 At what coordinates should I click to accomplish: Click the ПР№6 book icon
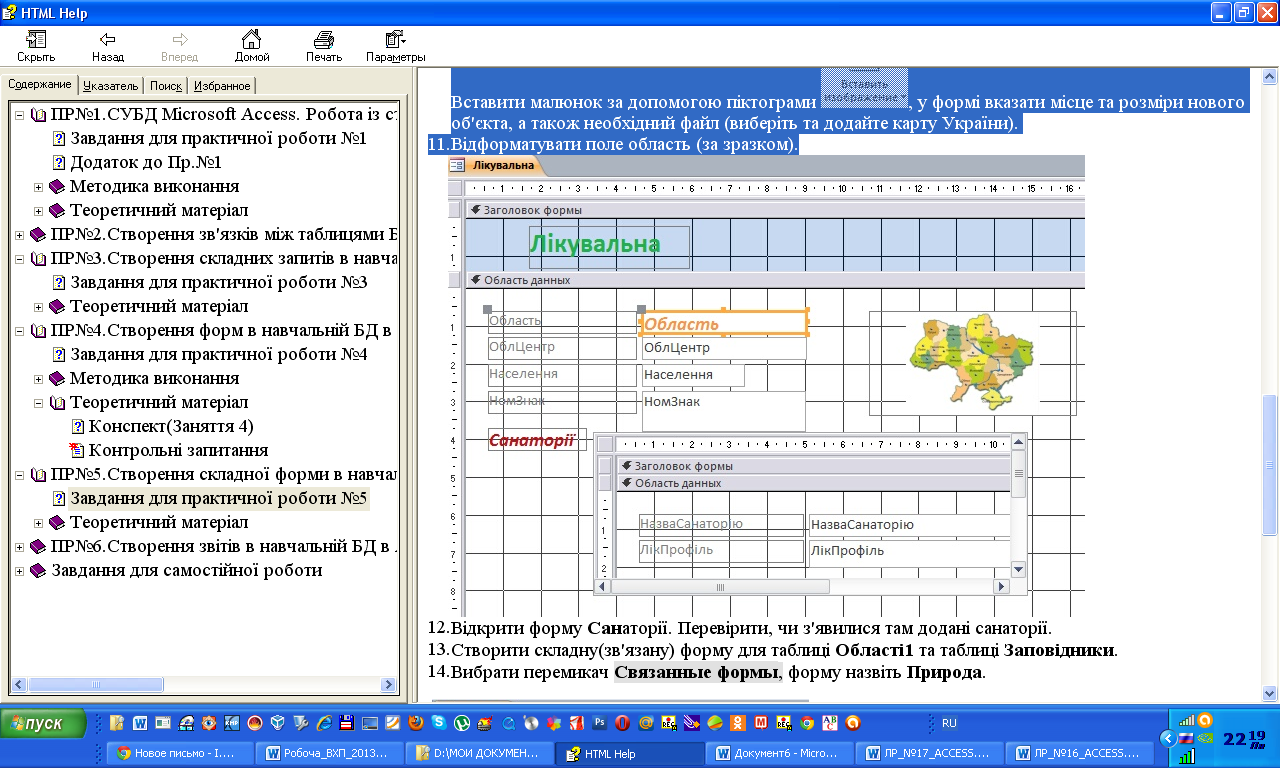[x=38, y=547]
